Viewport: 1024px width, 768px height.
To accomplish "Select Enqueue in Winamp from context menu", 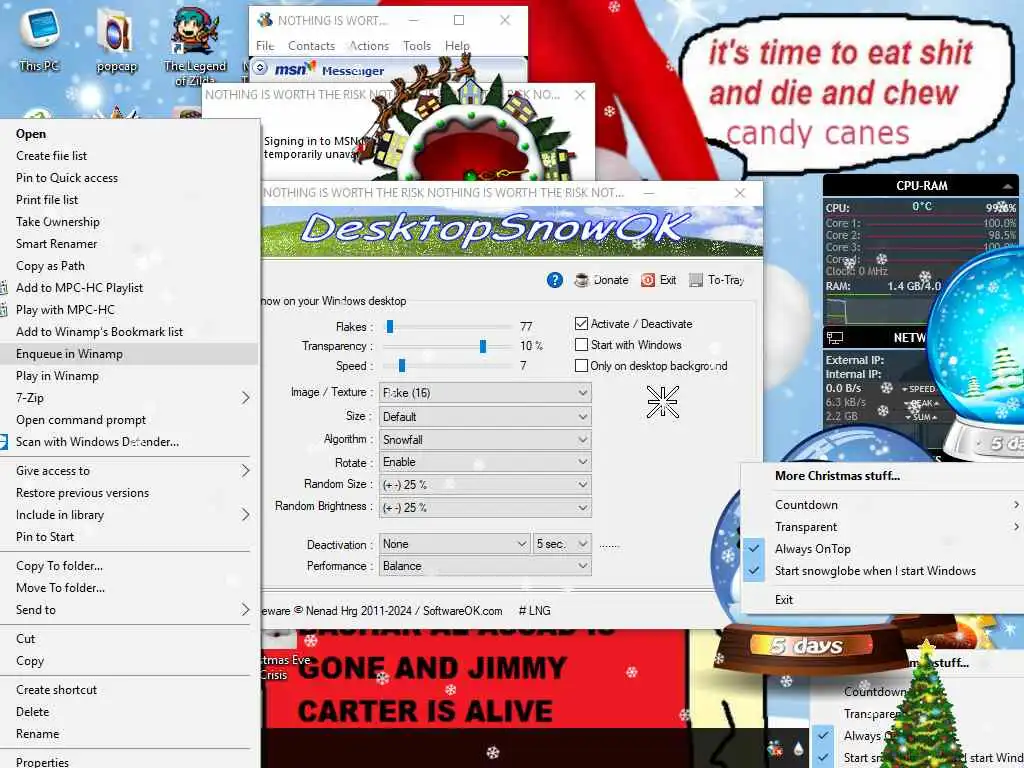I will [129, 354].
